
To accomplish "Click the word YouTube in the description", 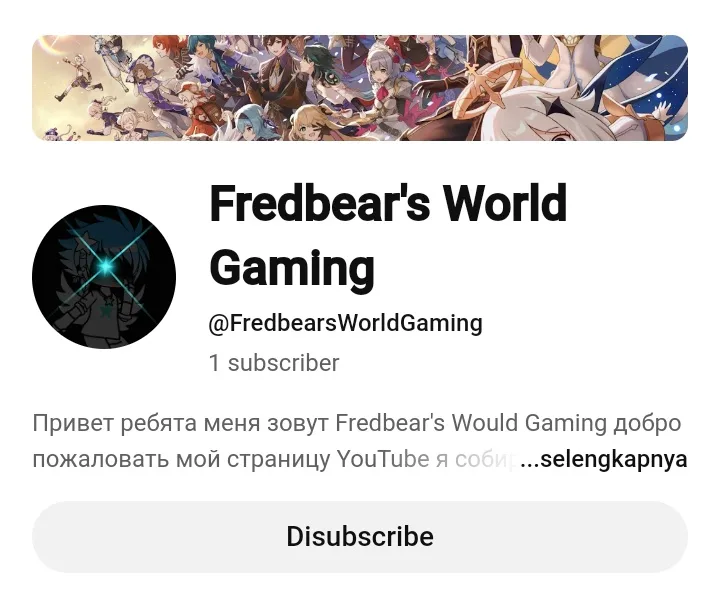I will (x=382, y=459).
